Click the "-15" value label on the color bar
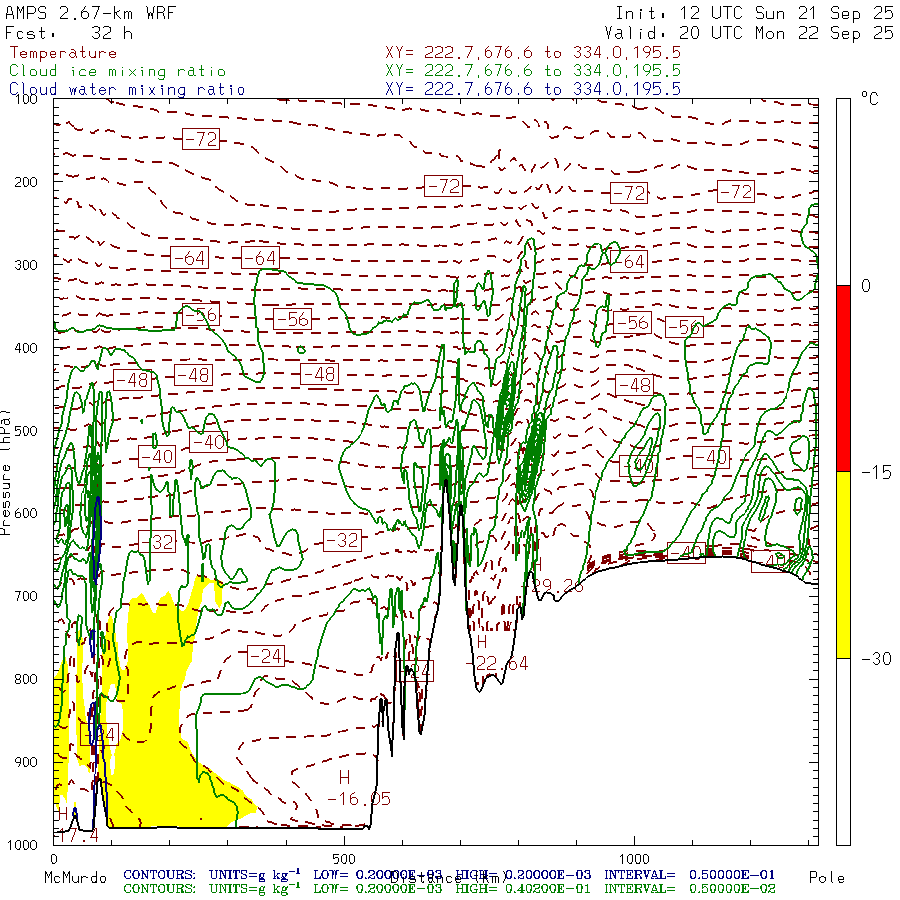The height and width of the screenshot is (900, 900). coord(876,472)
